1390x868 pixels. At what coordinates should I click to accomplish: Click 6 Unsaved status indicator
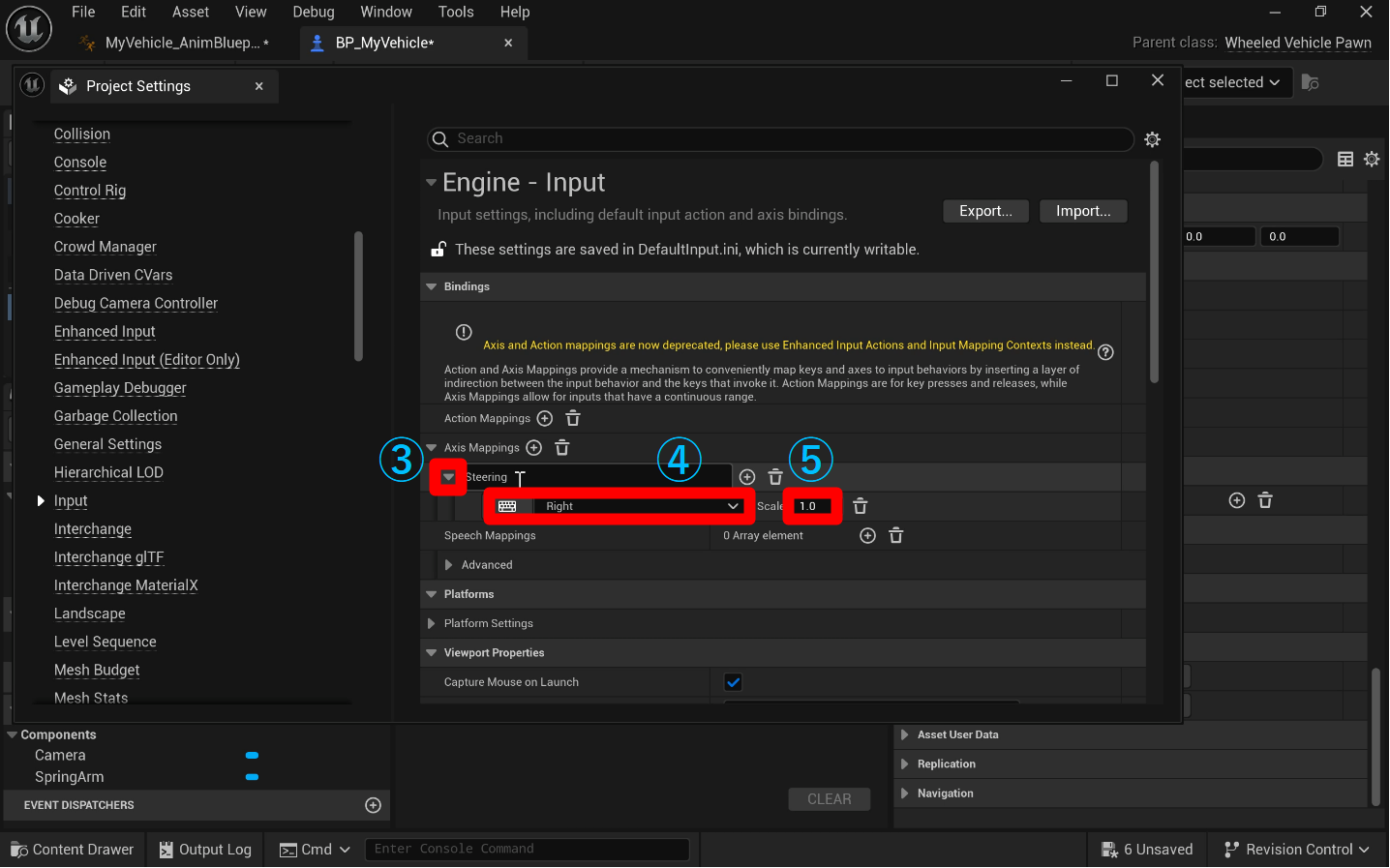[x=1147, y=850]
